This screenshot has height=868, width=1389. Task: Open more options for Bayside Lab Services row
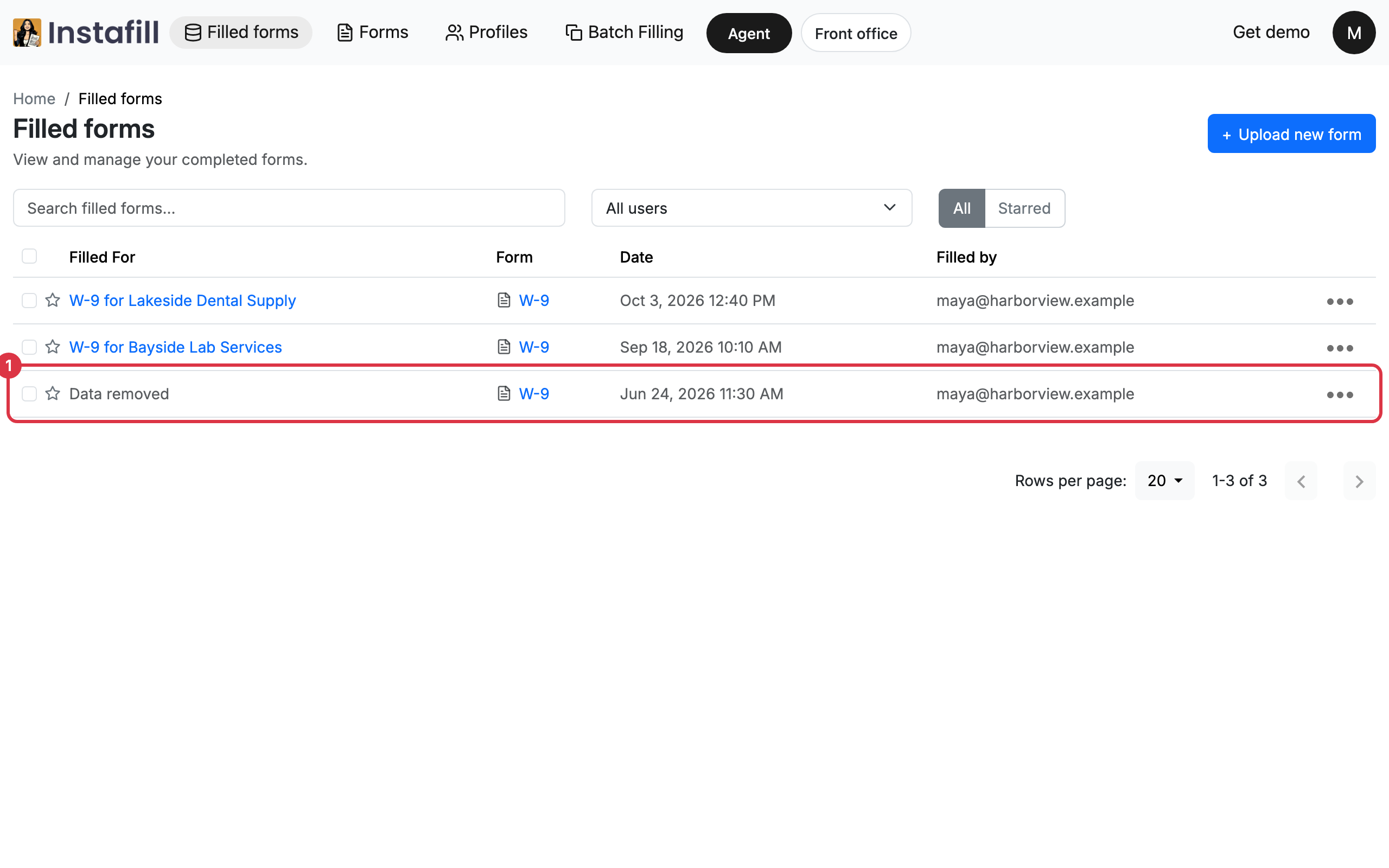(x=1340, y=348)
